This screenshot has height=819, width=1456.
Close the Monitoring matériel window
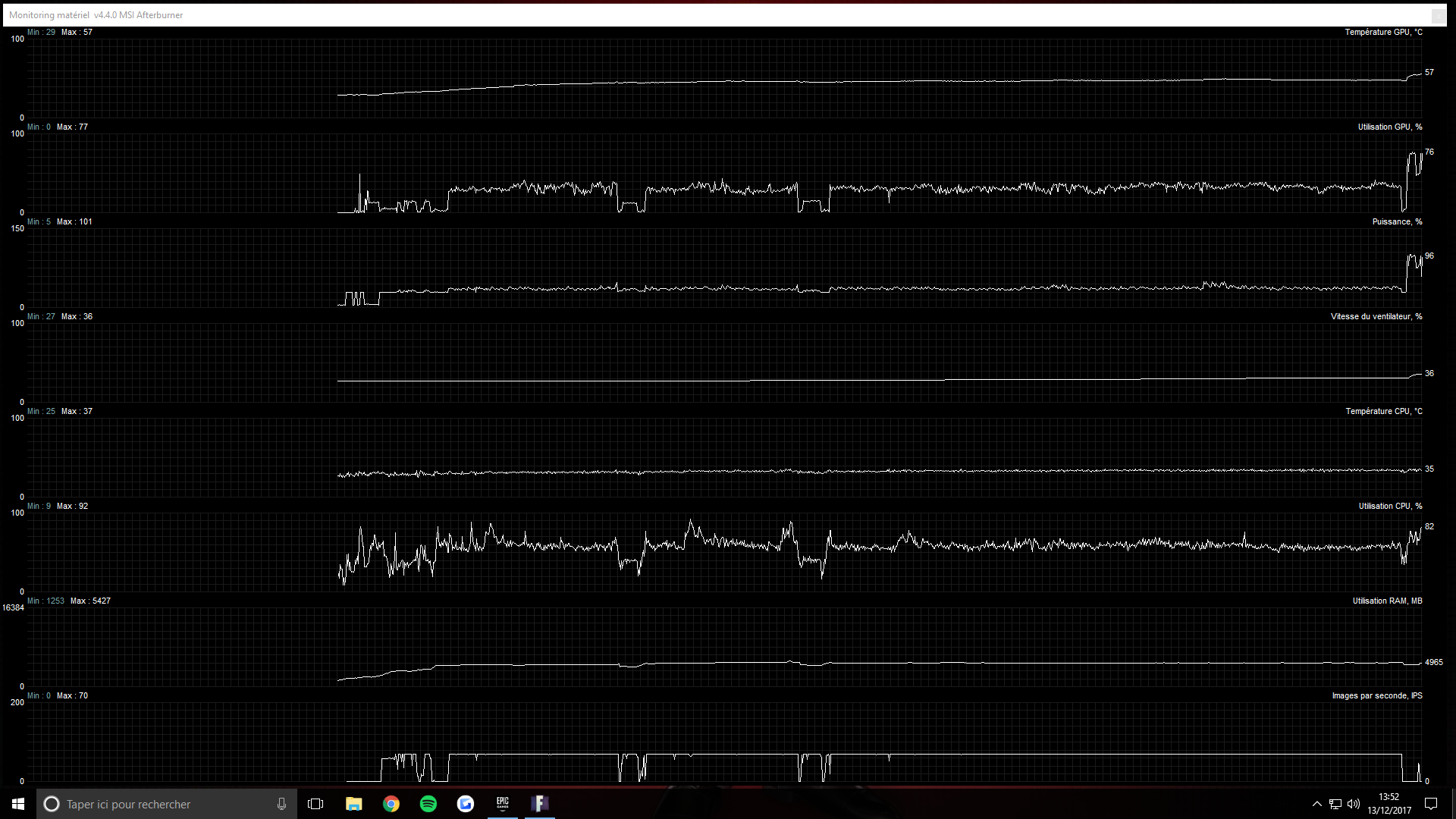pyautogui.click(x=1438, y=15)
